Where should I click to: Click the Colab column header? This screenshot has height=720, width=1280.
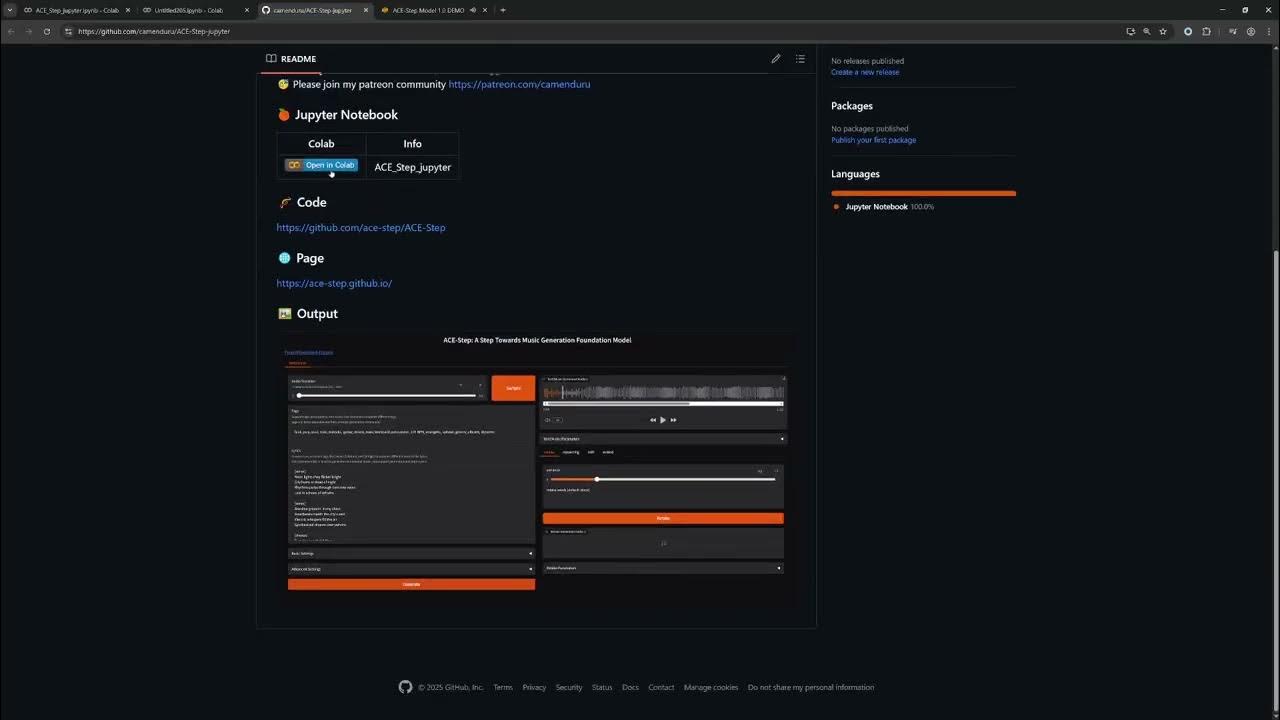[x=321, y=144]
